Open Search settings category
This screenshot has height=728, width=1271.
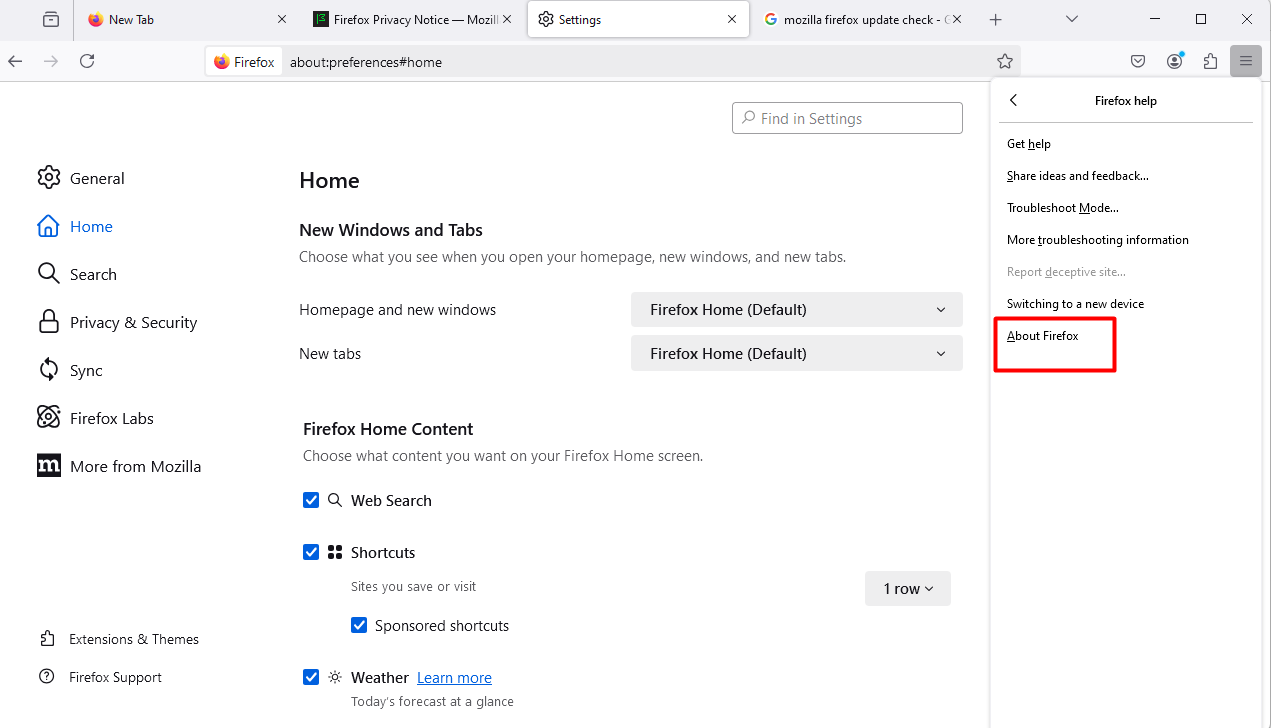click(x=77, y=274)
